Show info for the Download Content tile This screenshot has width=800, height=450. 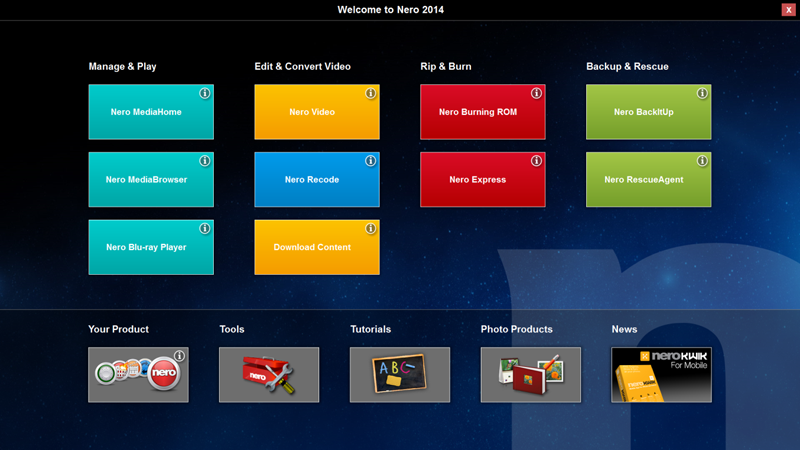(x=370, y=228)
